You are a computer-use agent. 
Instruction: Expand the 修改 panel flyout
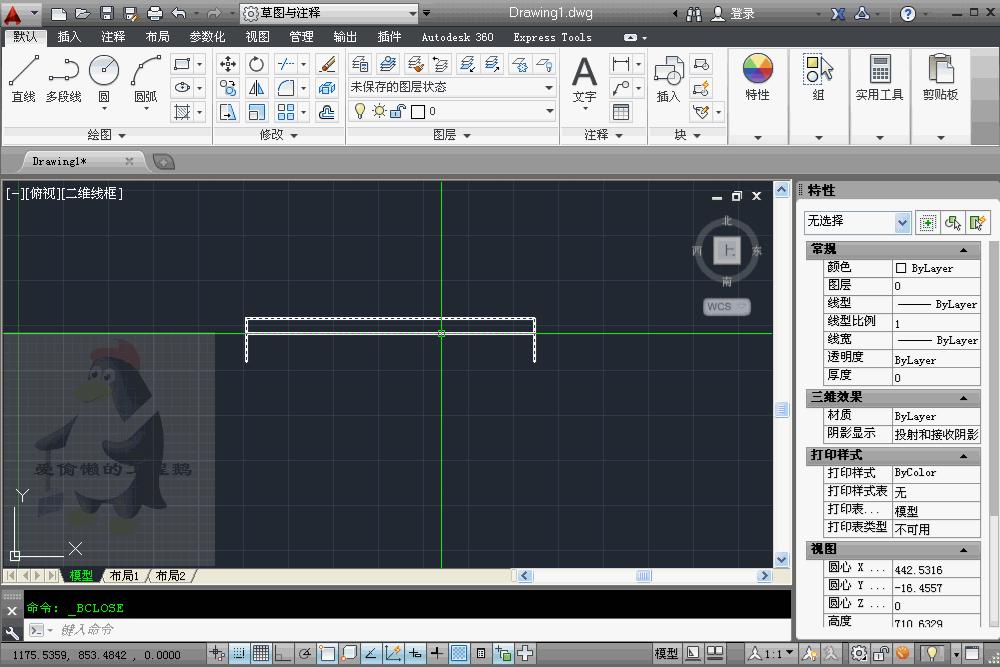[279, 135]
